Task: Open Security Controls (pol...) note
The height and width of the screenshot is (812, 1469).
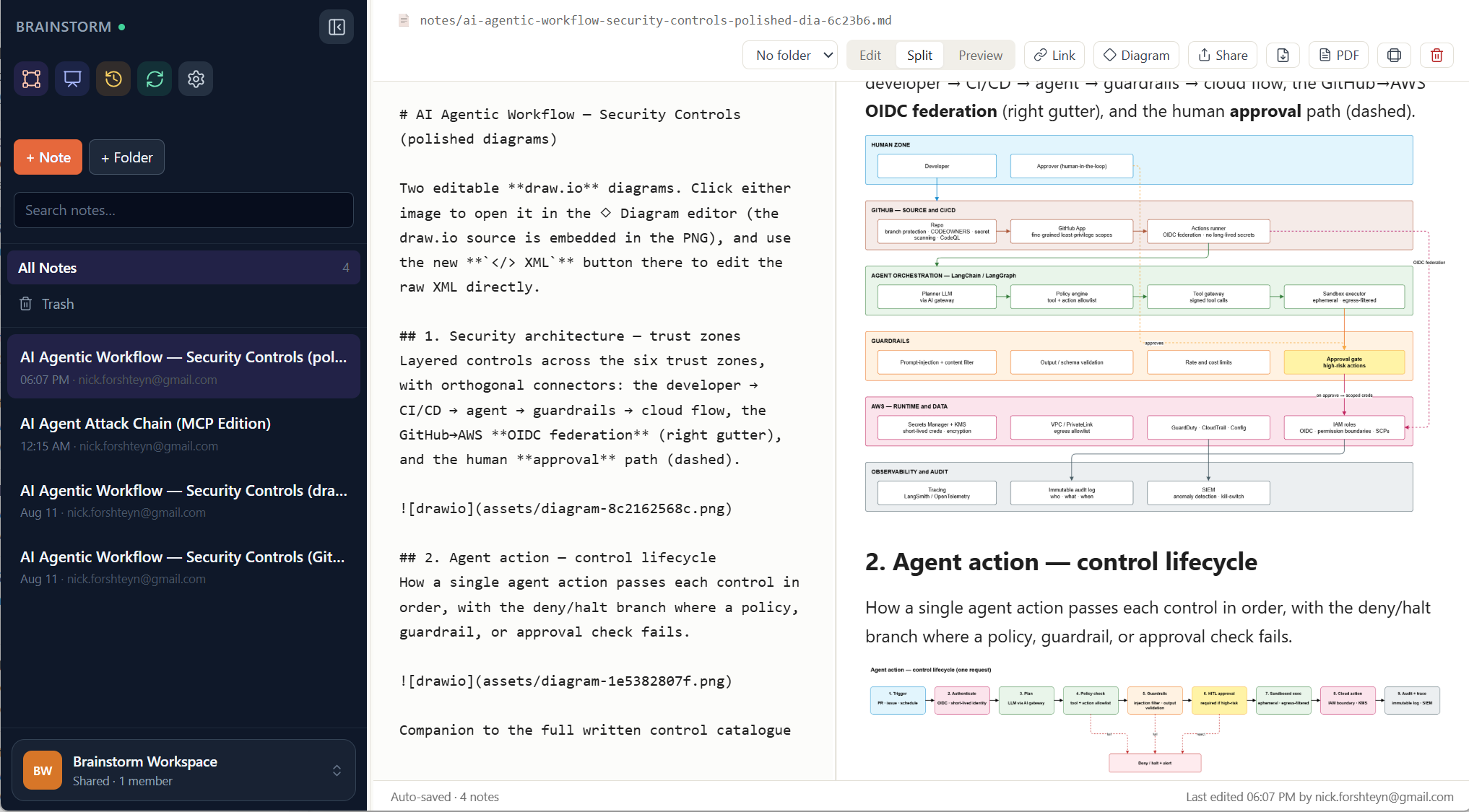Action: (183, 367)
